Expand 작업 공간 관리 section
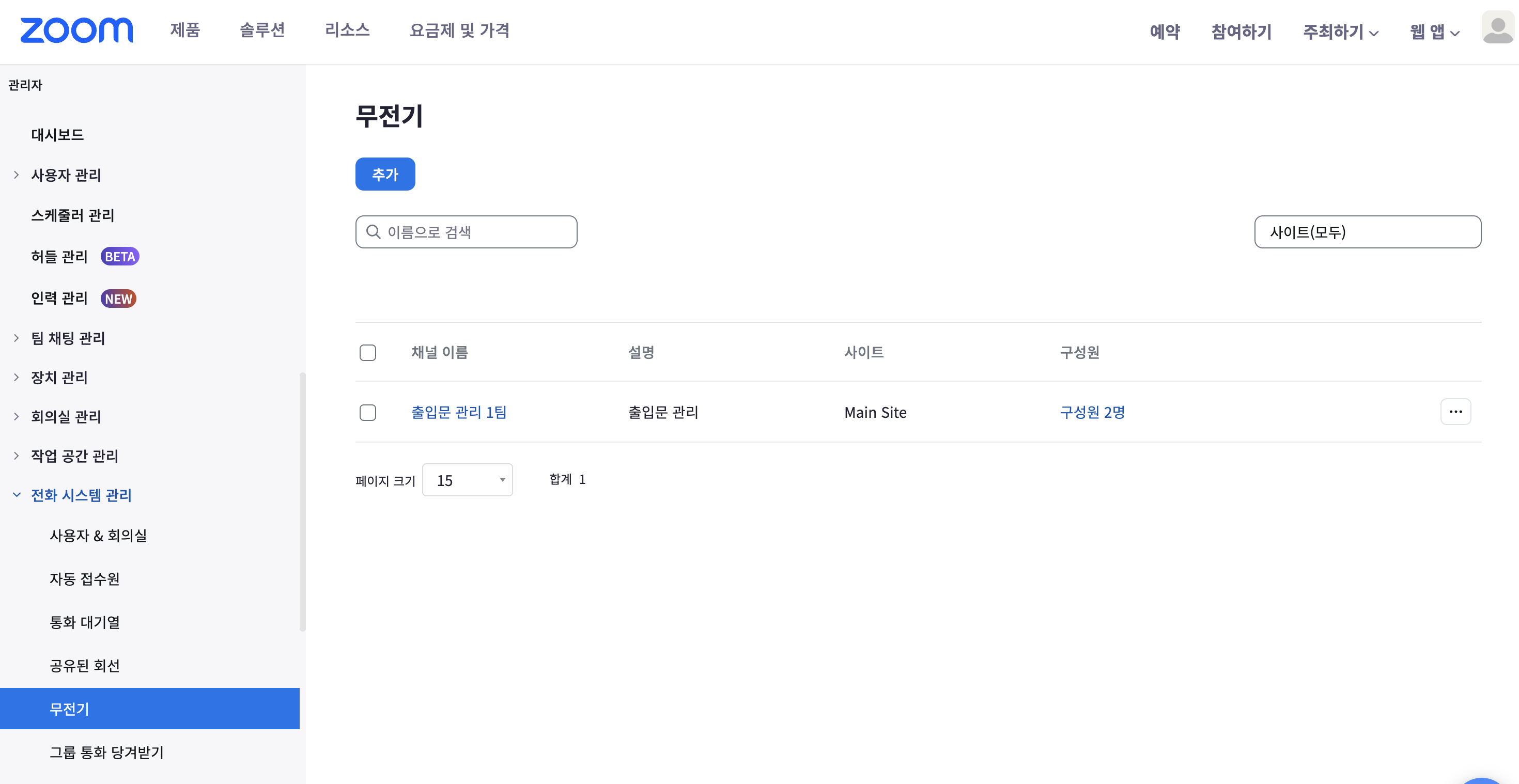The width and height of the screenshot is (1519, 784). point(17,456)
